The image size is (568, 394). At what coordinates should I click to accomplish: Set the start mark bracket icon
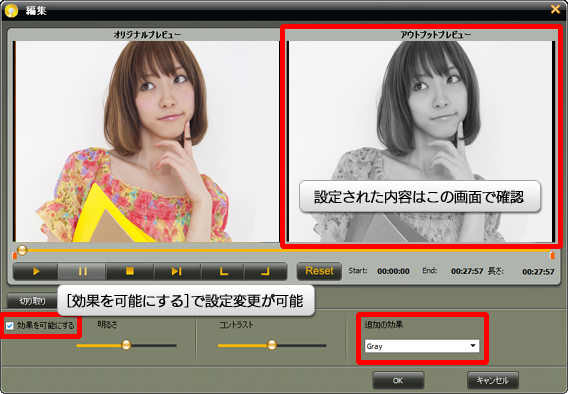[223, 271]
